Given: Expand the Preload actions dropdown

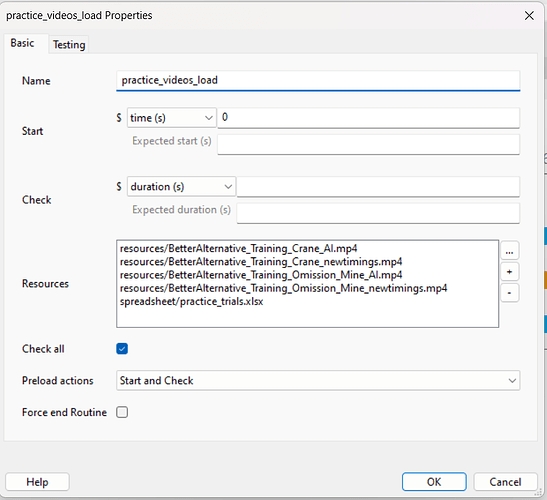Looking at the screenshot, I should coord(318,380).
